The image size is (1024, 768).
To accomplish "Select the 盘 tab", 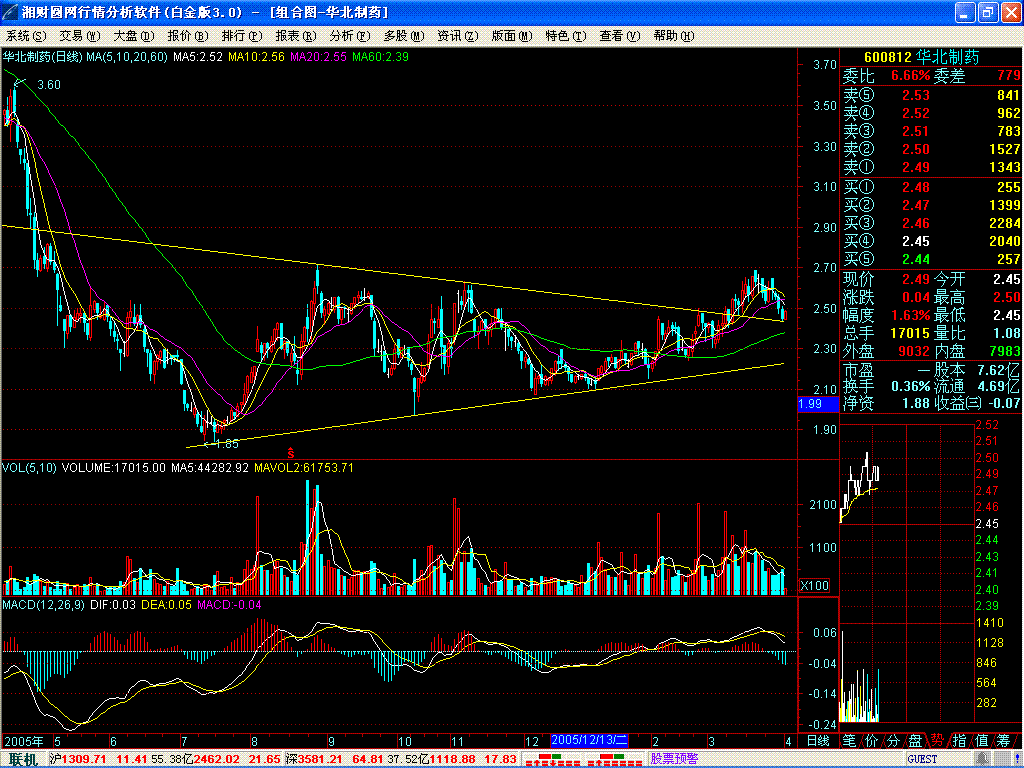I will pos(914,740).
